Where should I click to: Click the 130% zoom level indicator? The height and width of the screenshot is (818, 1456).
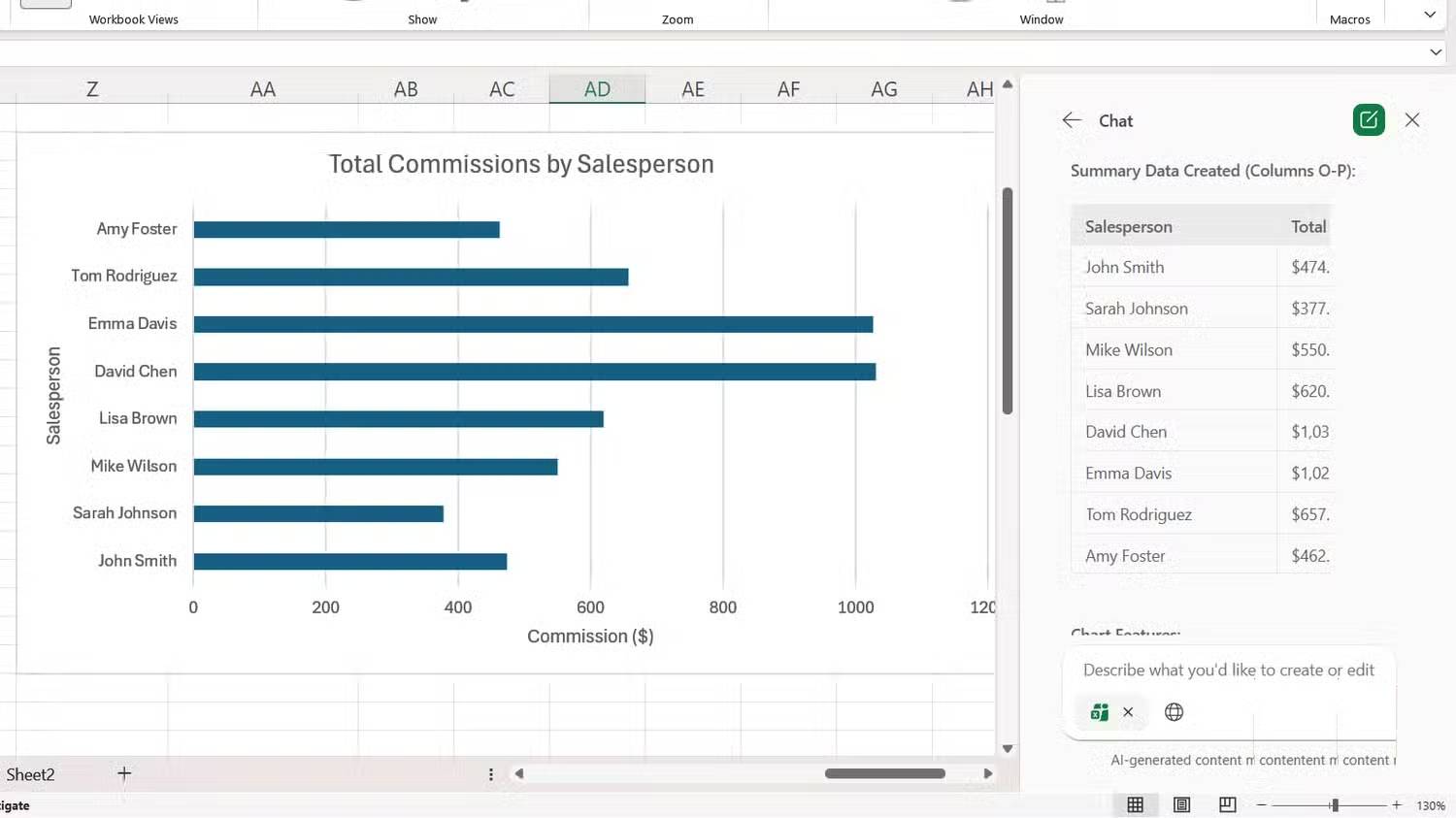pos(1431,804)
